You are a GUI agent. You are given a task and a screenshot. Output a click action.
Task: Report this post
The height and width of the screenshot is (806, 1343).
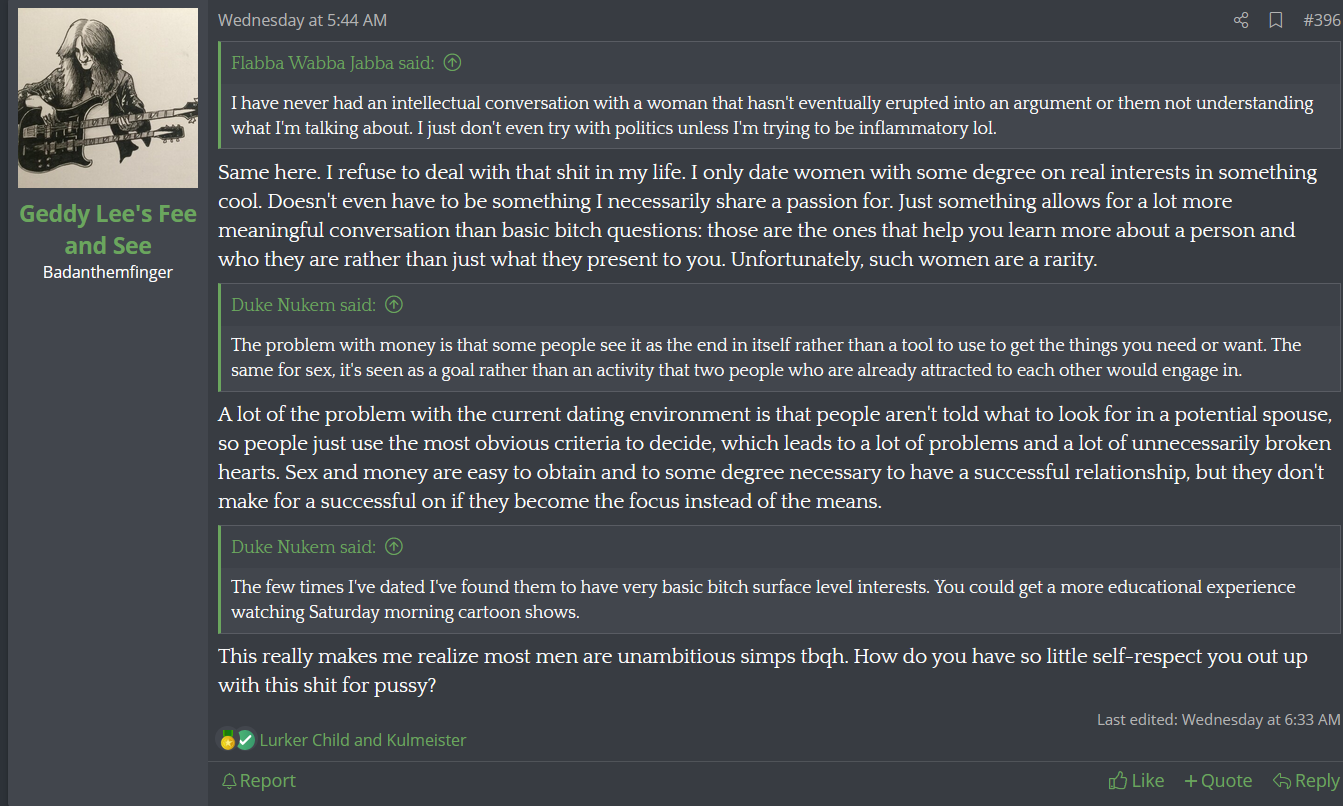pyautogui.click(x=258, y=781)
